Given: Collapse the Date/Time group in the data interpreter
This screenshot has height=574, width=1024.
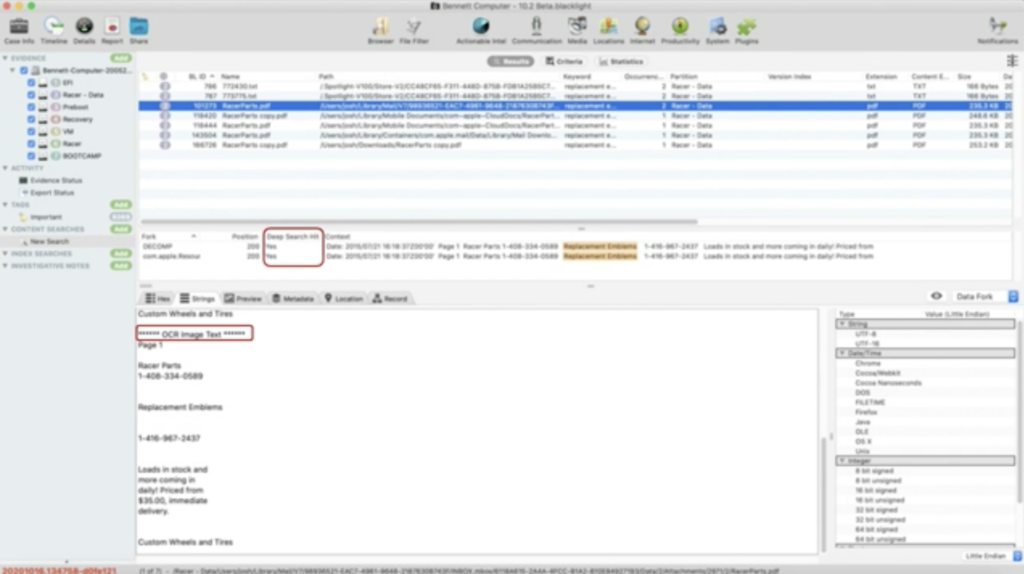Looking at the screenshot, I should pyautogui.click(x=842, y=353).
